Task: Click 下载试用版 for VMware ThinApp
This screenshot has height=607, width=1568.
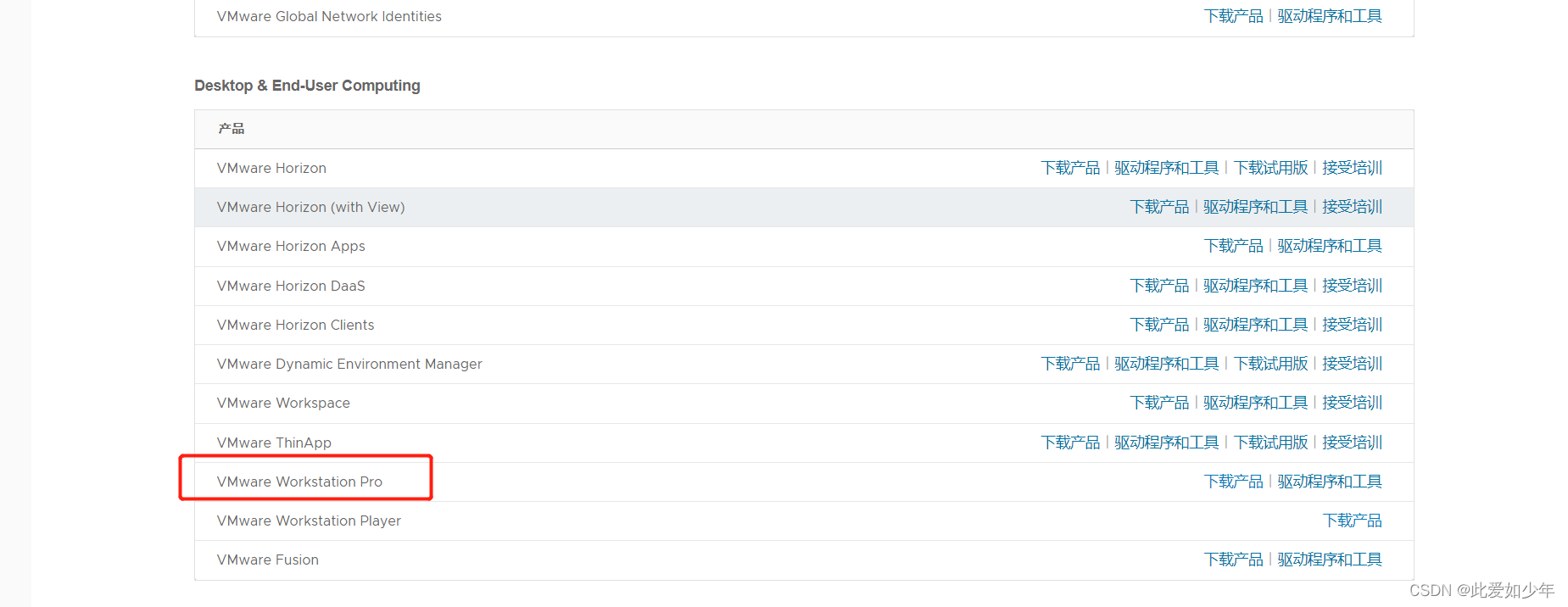Action: pyautogui.click(x=1270, y=443)
